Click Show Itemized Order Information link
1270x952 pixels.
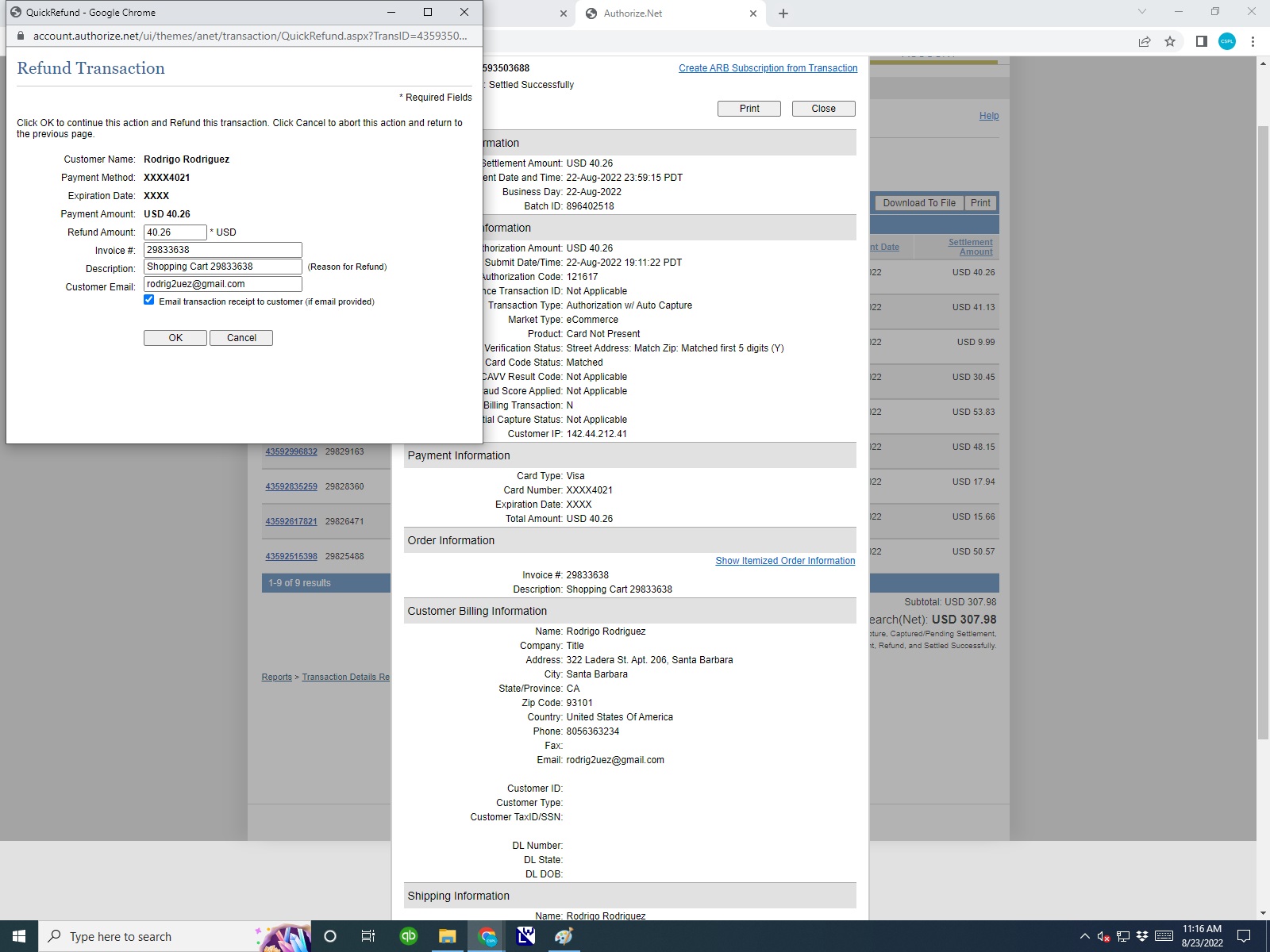[x=785, y=561]
